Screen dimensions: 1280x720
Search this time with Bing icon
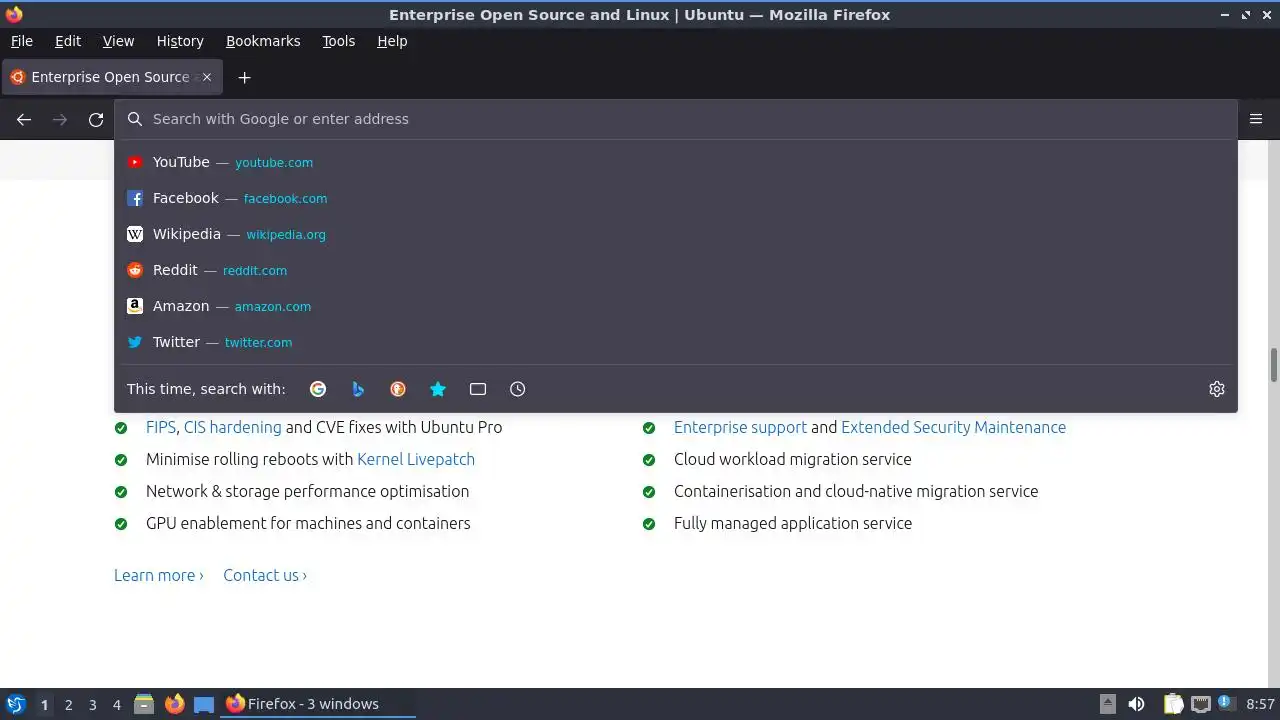coord(358,389)
